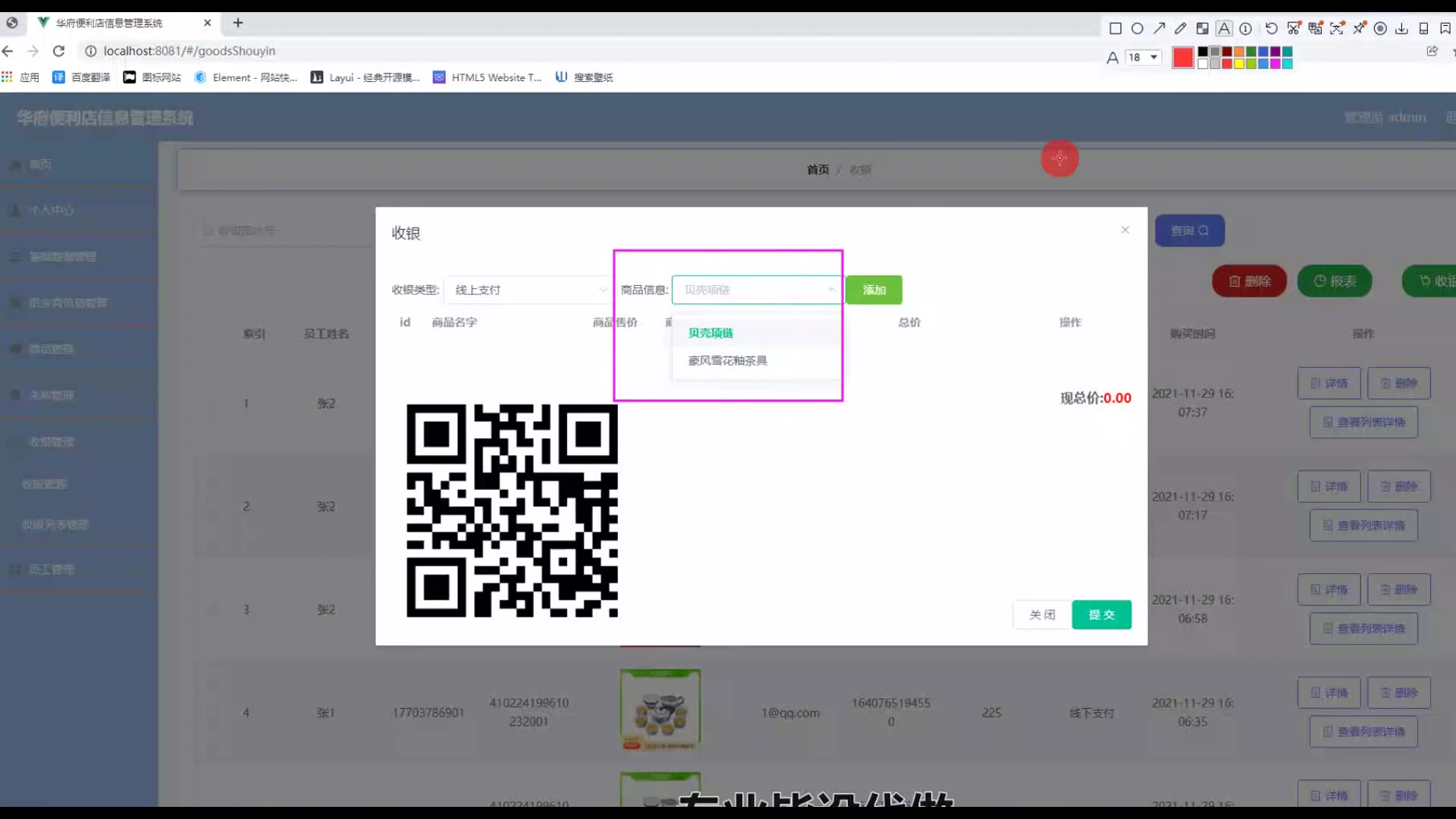
Task: Reload the browser page
Action: [58, 51]
